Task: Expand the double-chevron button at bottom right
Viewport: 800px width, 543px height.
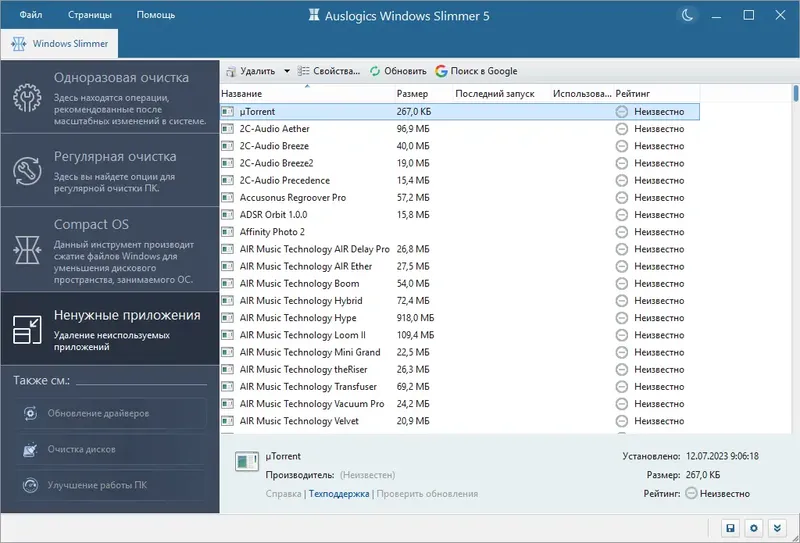Action: point(778,528)
